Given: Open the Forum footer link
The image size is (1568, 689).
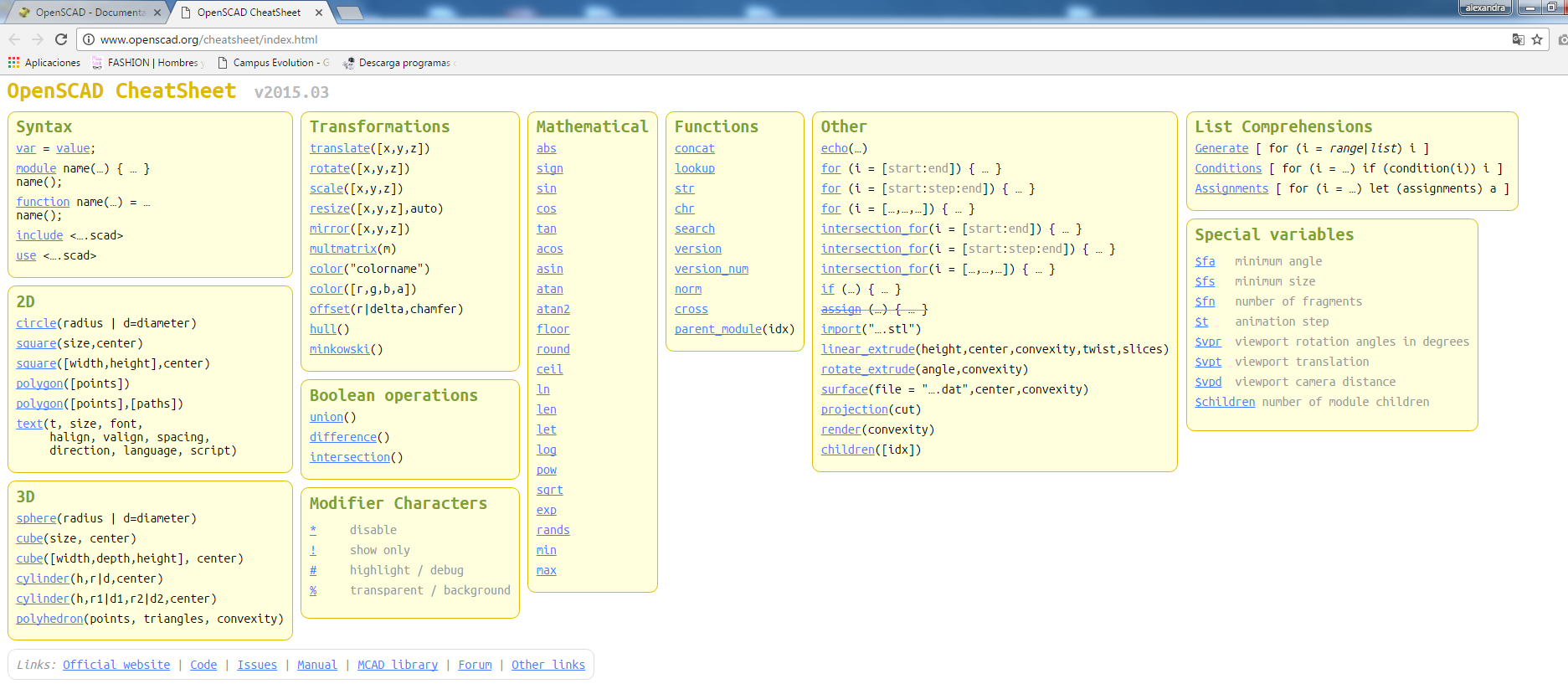Looking at the screenshot, I should (x=475, y=665).
